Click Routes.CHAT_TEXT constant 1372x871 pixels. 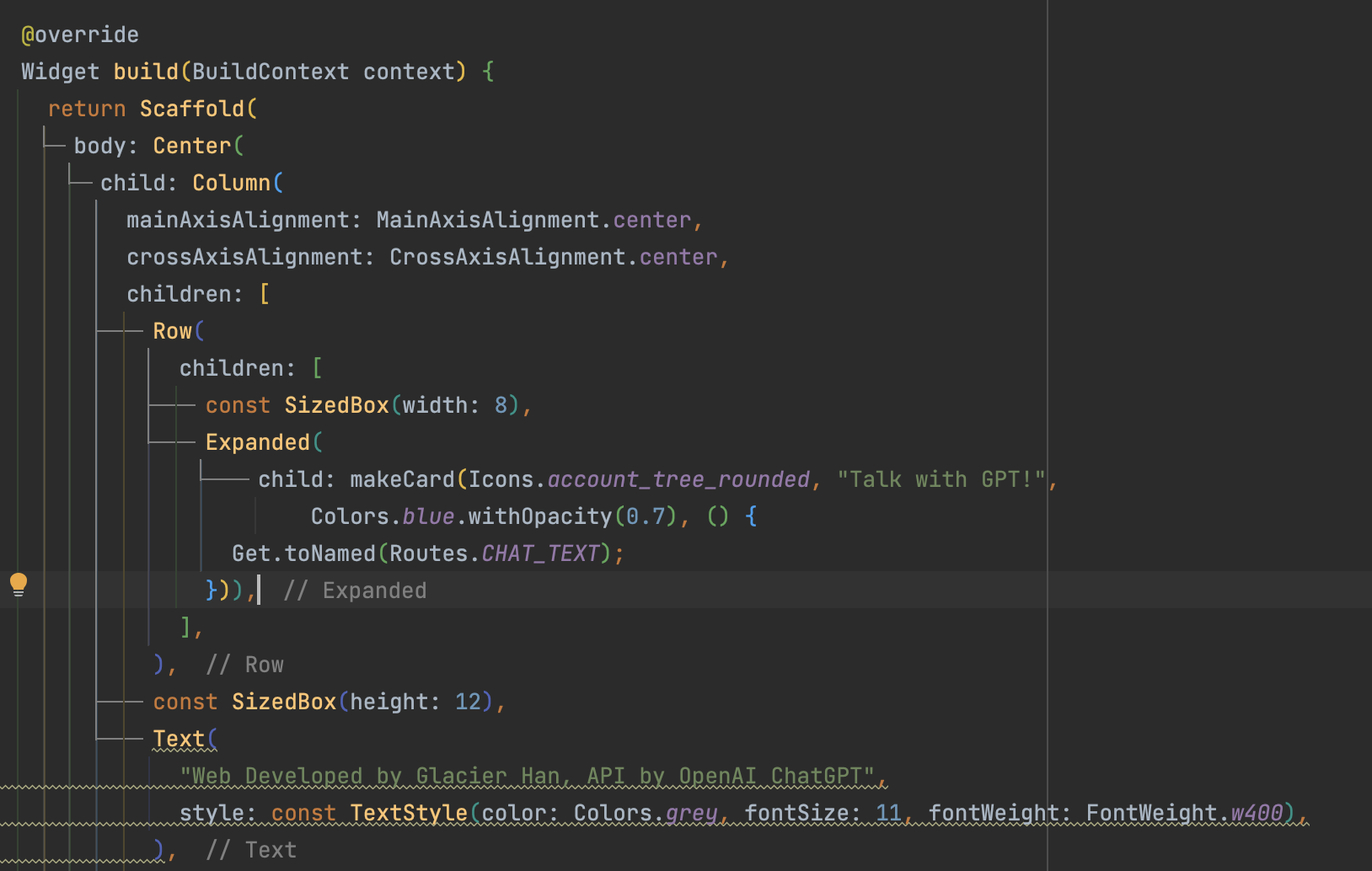pos(494,553)
